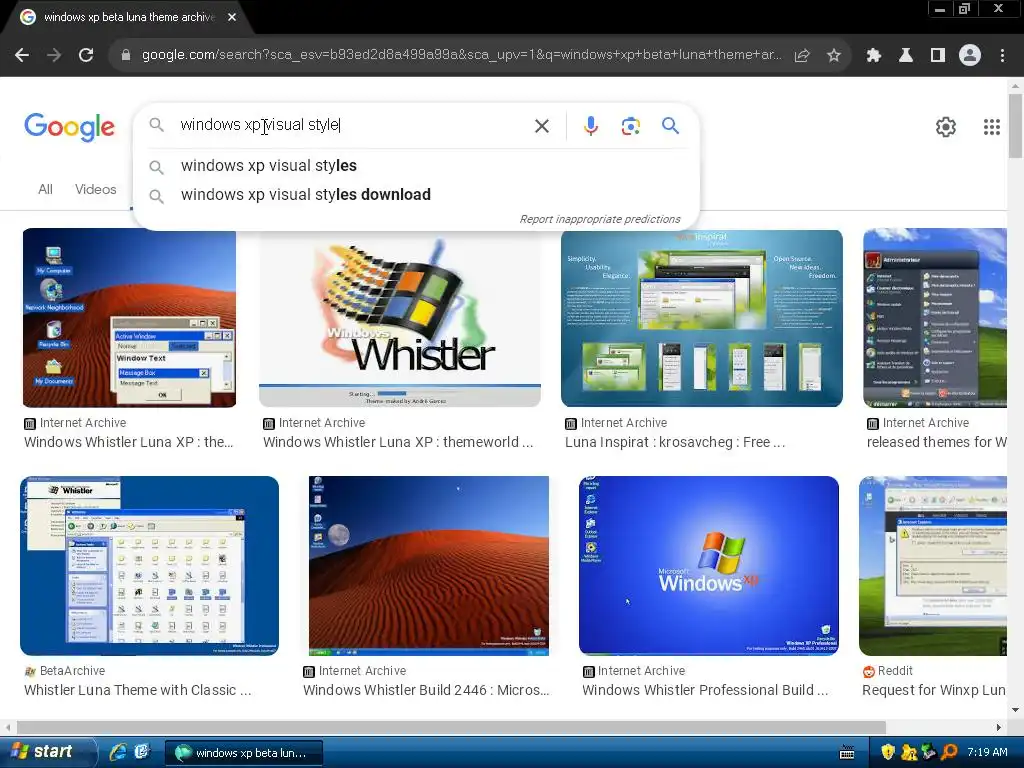Open the Whistler logo boot screen image
The image size is (1024, 768).
coord(400,318)
